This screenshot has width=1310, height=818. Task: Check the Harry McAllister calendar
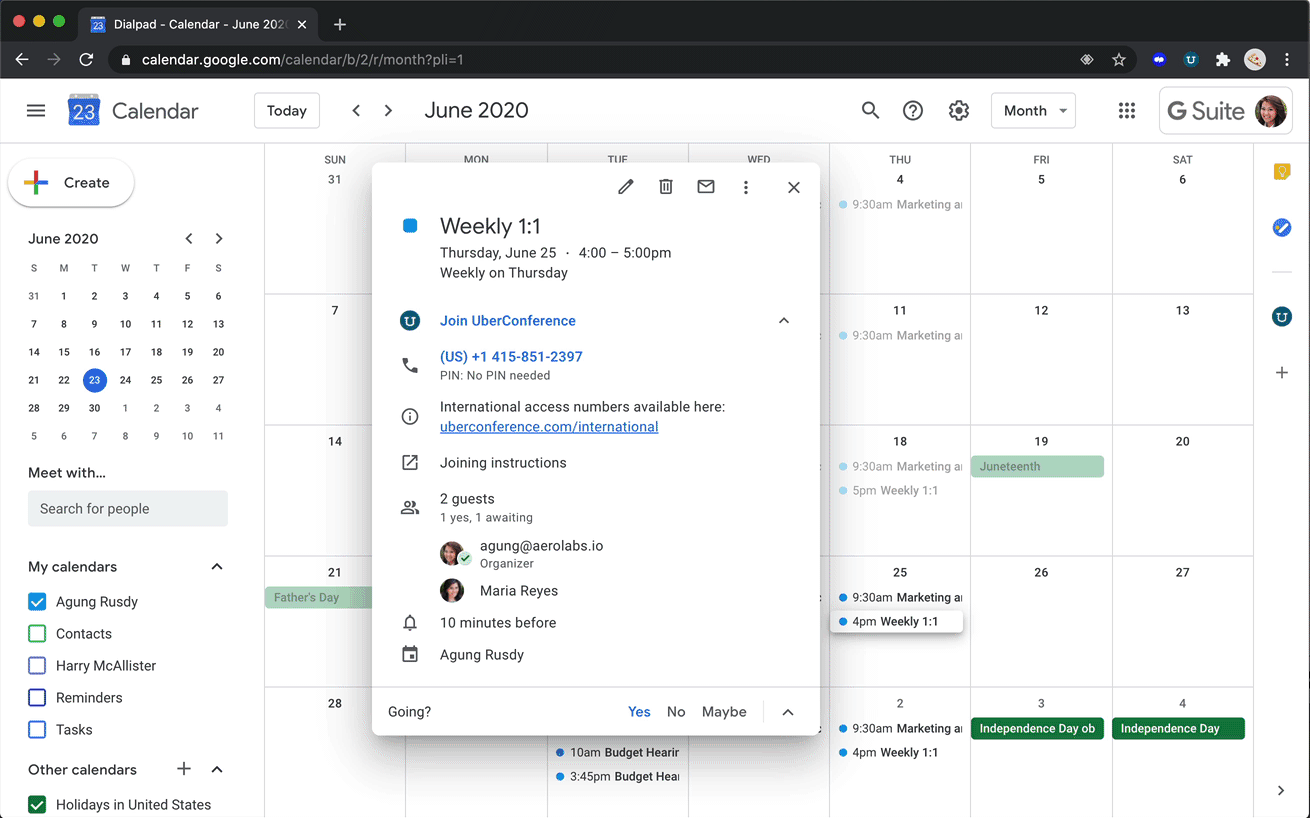click(x=37, y=666)
